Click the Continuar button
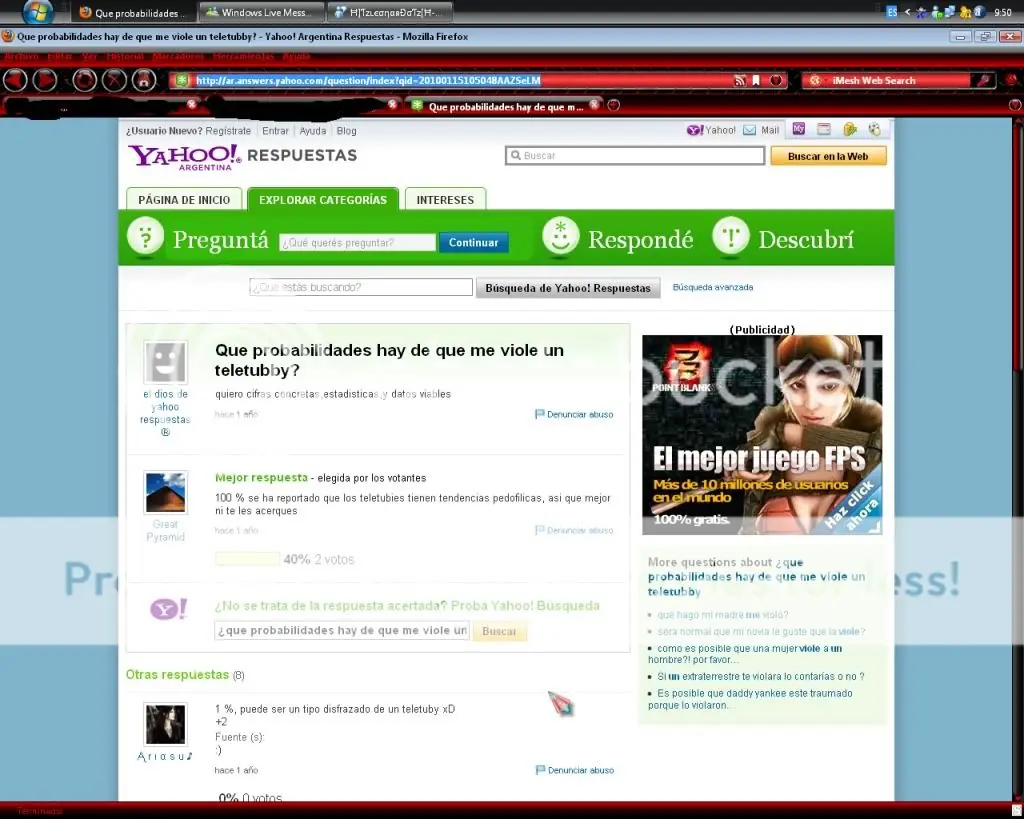Screen dimensions: 1024x819 (473, 242)
